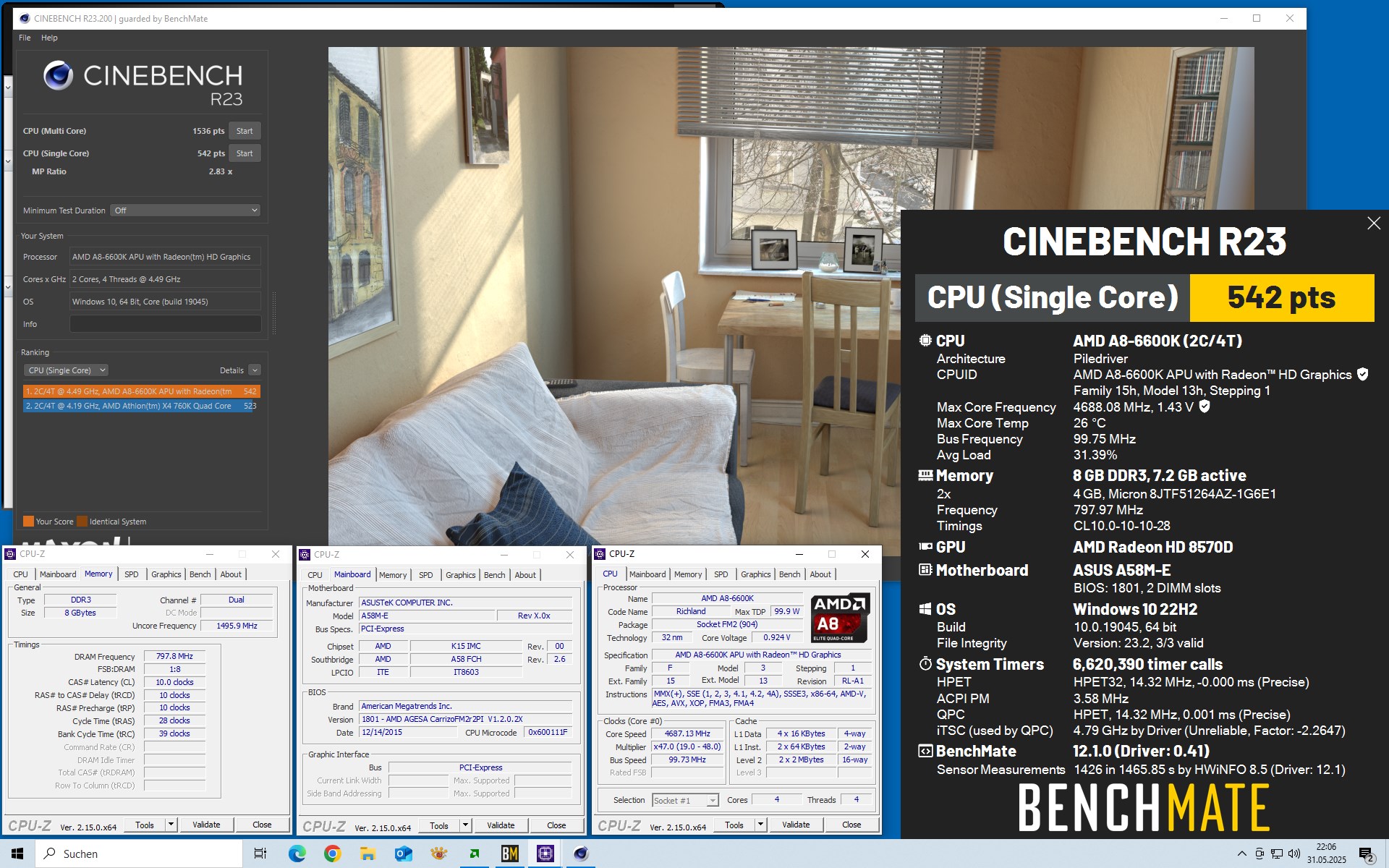The image size is (1389, 868).
Task: Click the Info input field in Your System
Action: click(x=165, y=324)
